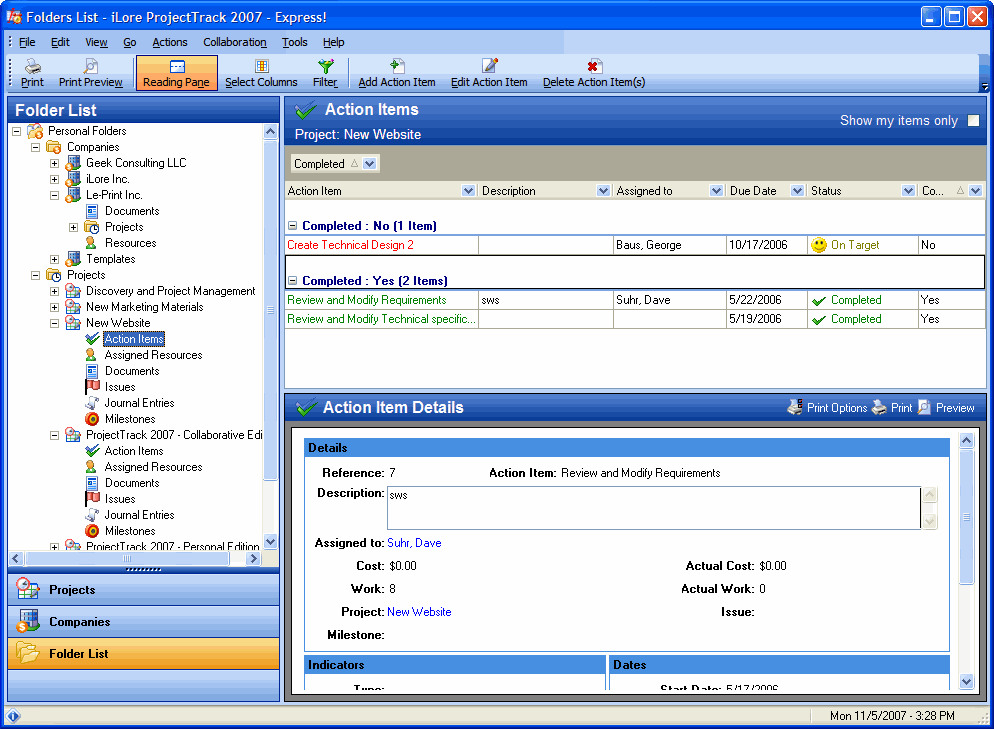Click Preview in Action Item Details header
The image size is (994, 729).
coord(946,408)
